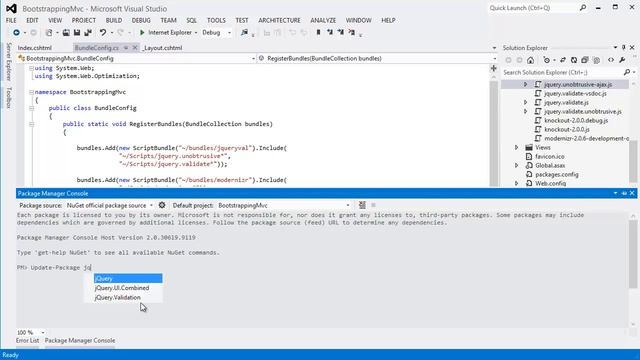
Task: Click the Save All toolbar icon
Action: click(88, 32)
